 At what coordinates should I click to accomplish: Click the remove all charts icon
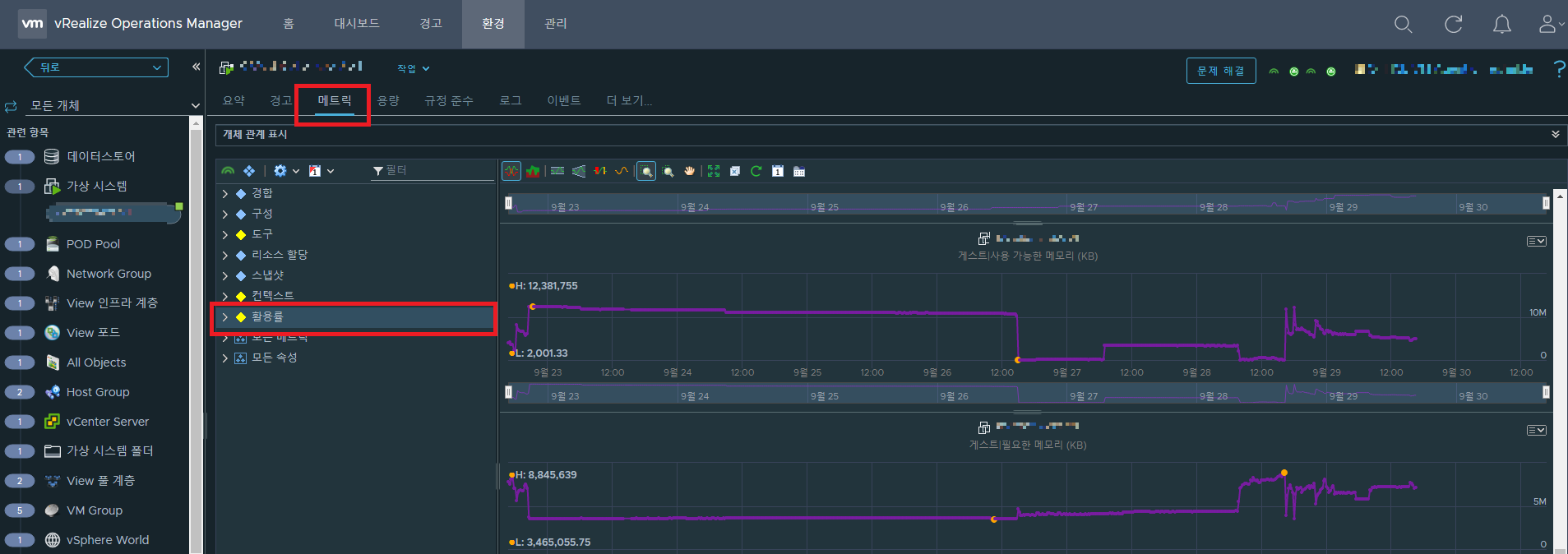pyautogui.click(x=735, y=171)
